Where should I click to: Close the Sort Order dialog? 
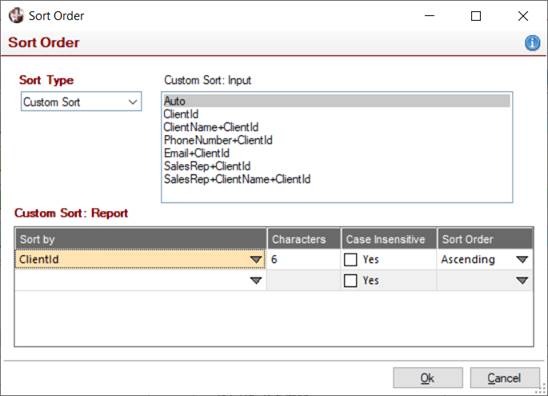[523, 16]
